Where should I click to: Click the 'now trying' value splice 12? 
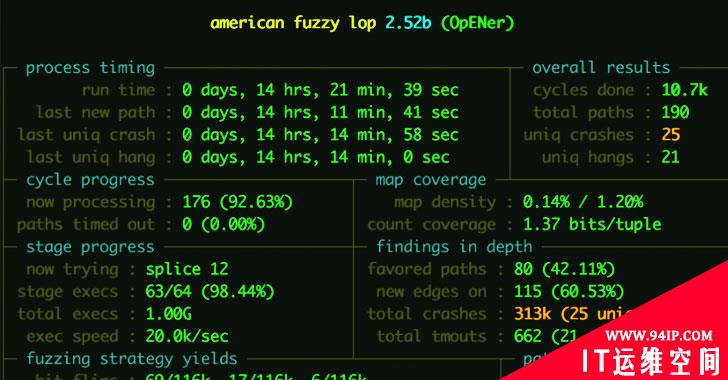tap(187, 269)
